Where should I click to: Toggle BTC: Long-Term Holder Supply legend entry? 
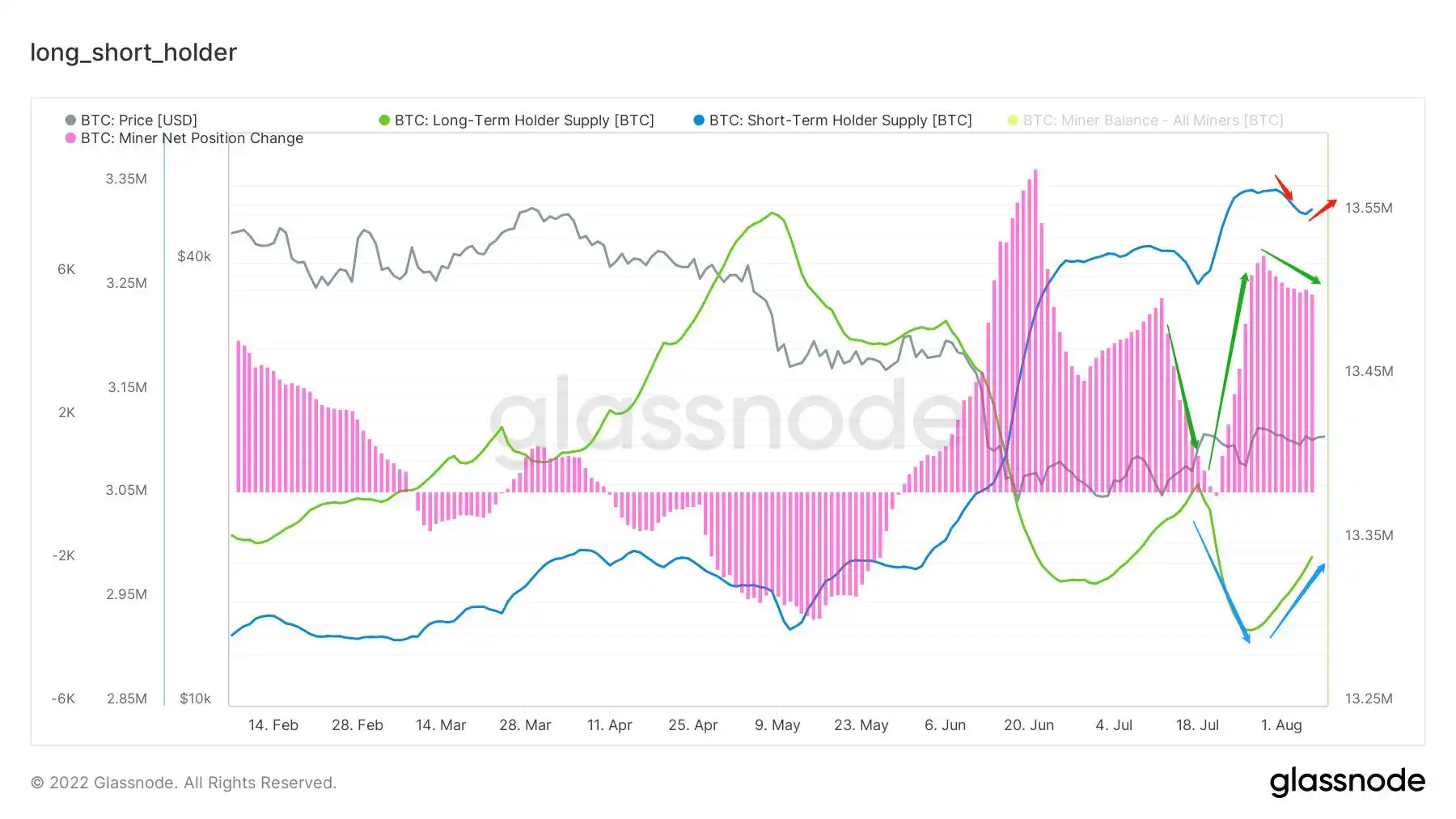516,120
